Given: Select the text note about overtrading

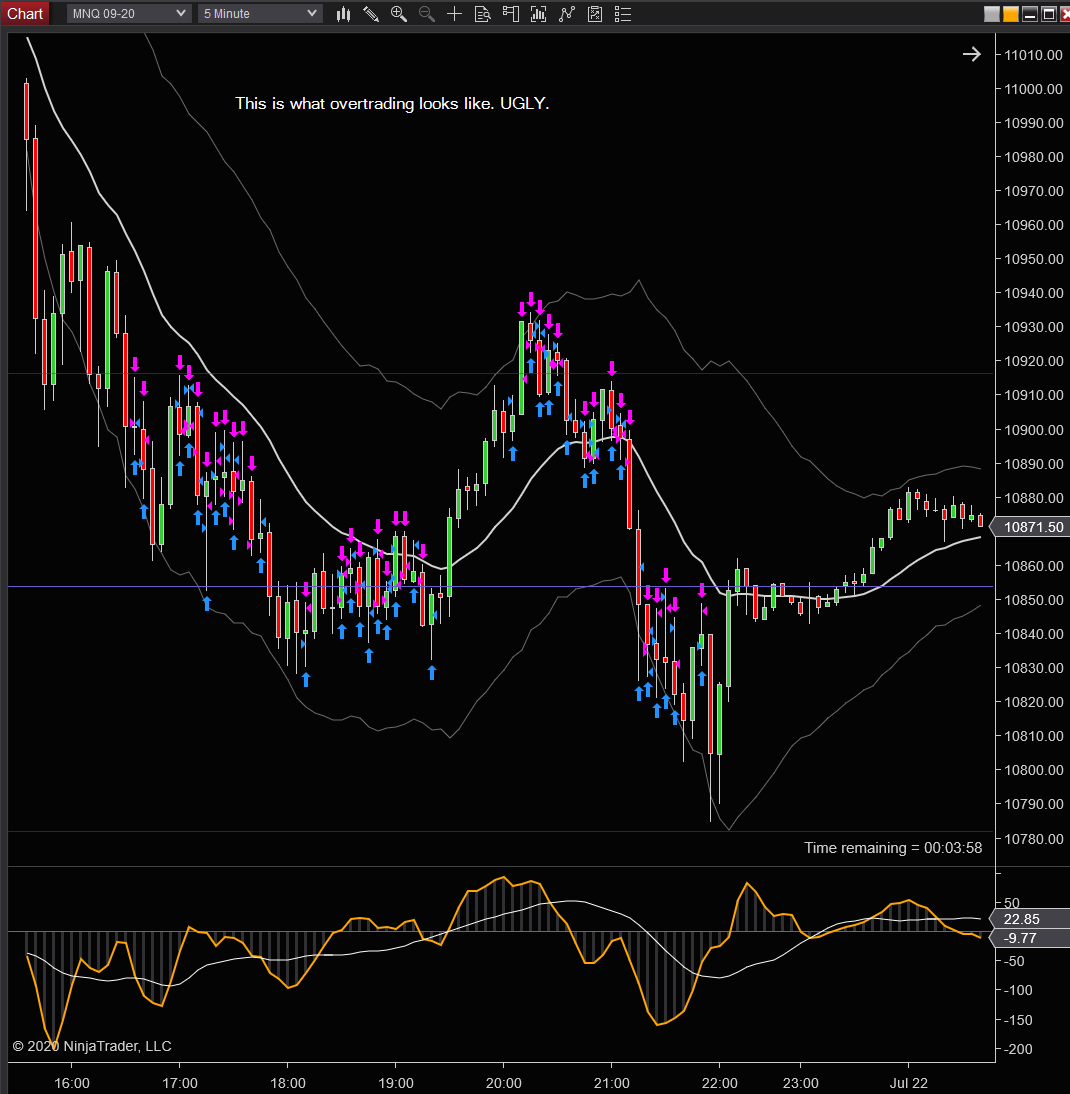Looking at the screenshot, I should coord(392,103).
